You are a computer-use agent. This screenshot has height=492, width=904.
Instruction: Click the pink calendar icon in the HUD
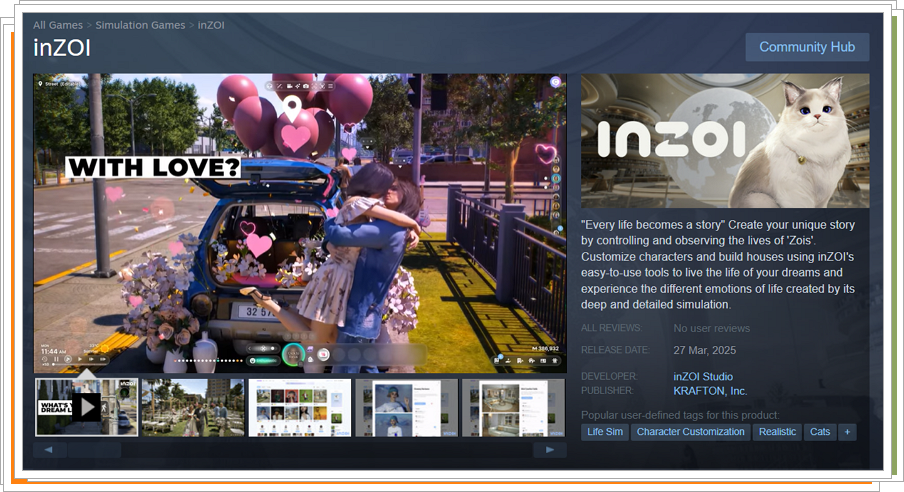click(x=323, y=354)
